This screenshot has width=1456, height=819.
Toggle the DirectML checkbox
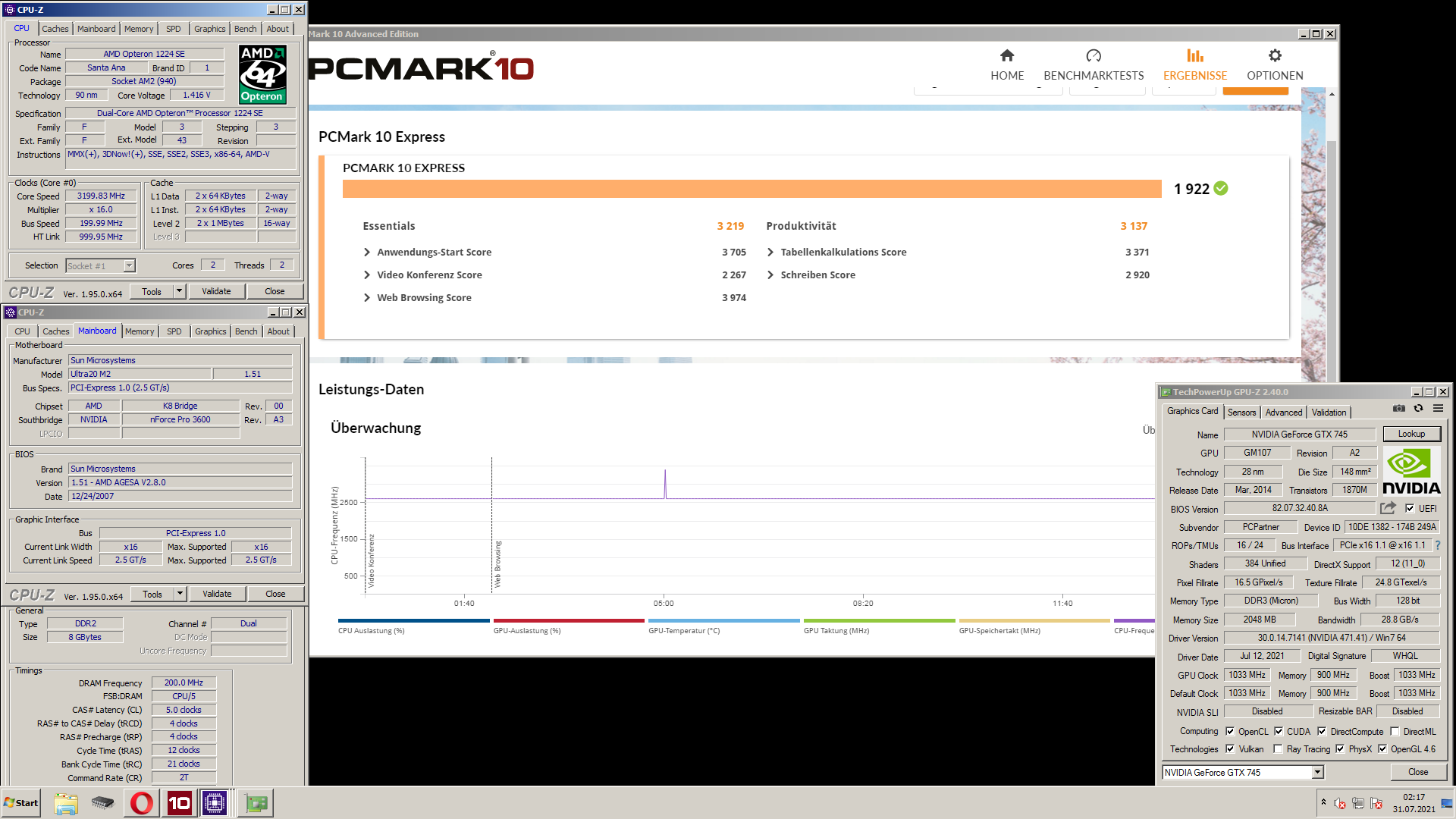click(x=1395, y=731)
